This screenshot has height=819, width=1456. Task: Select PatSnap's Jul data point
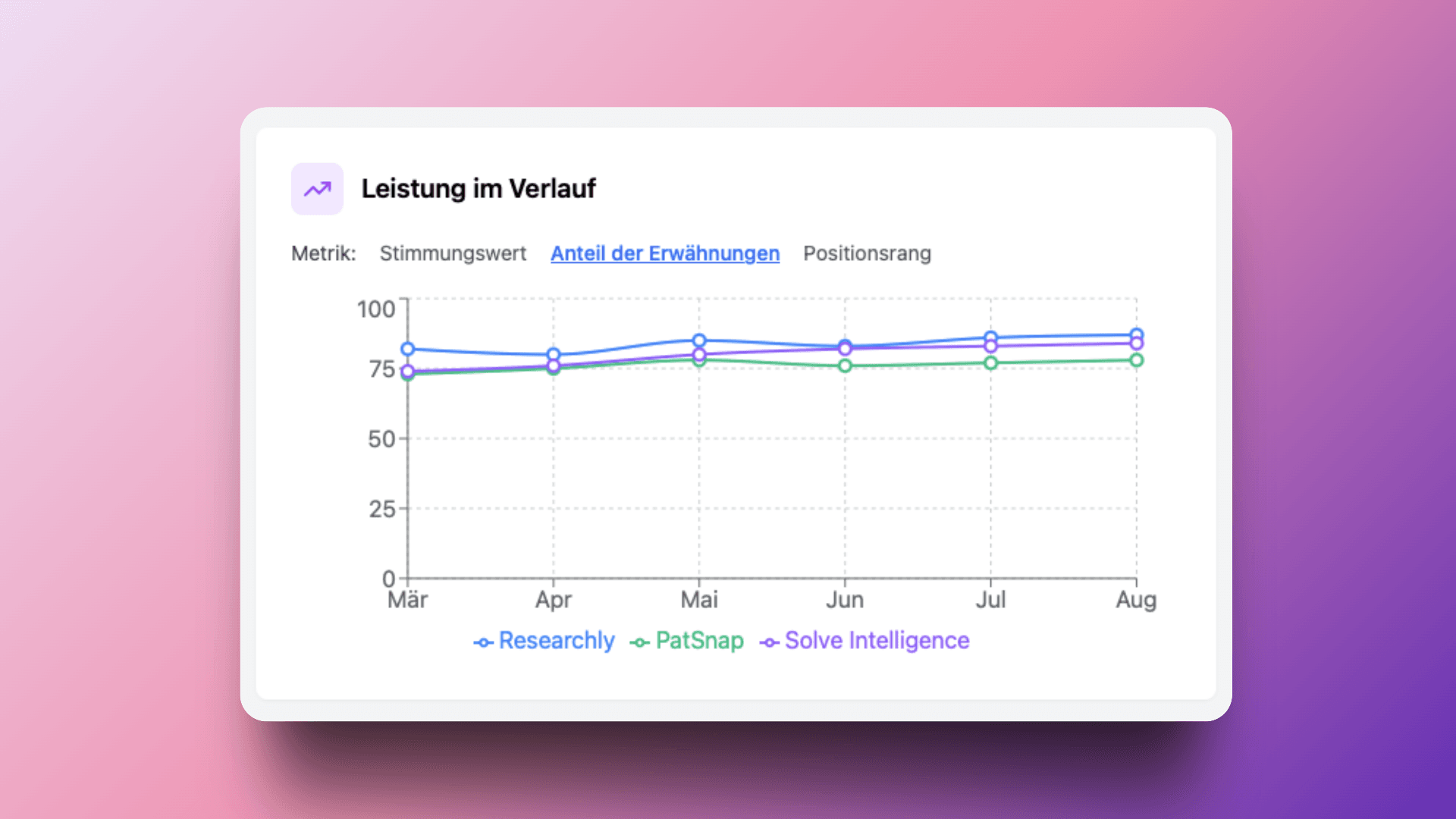[x=990, y=363]
